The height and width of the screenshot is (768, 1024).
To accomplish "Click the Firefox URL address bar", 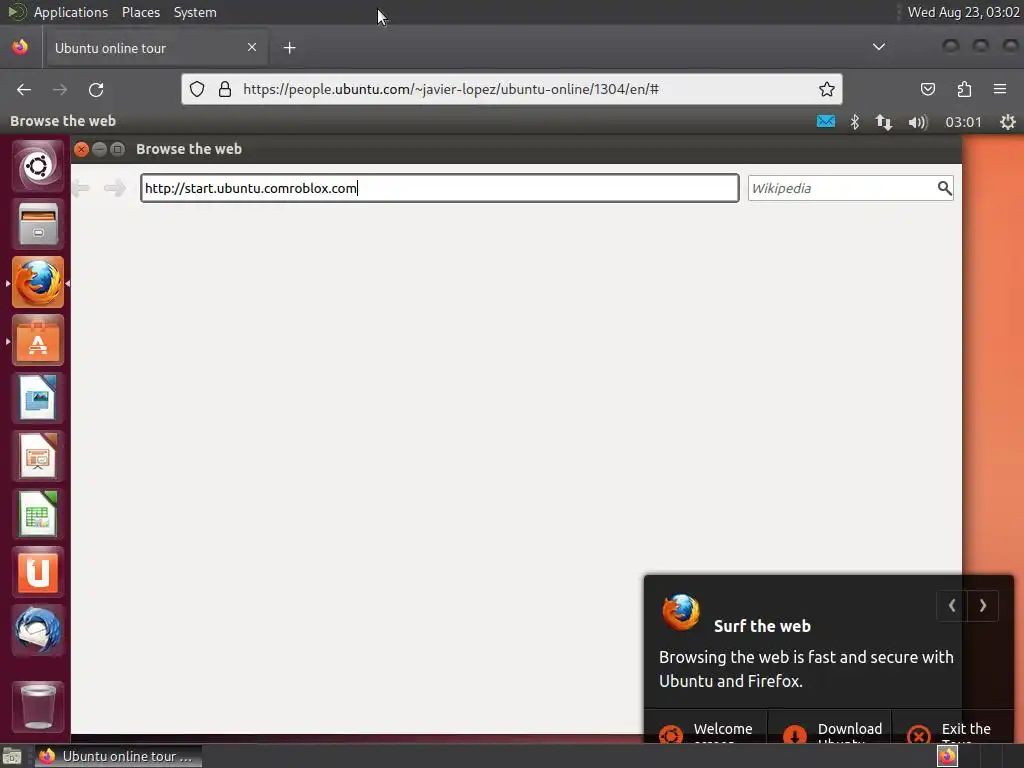I will [512, 89].
